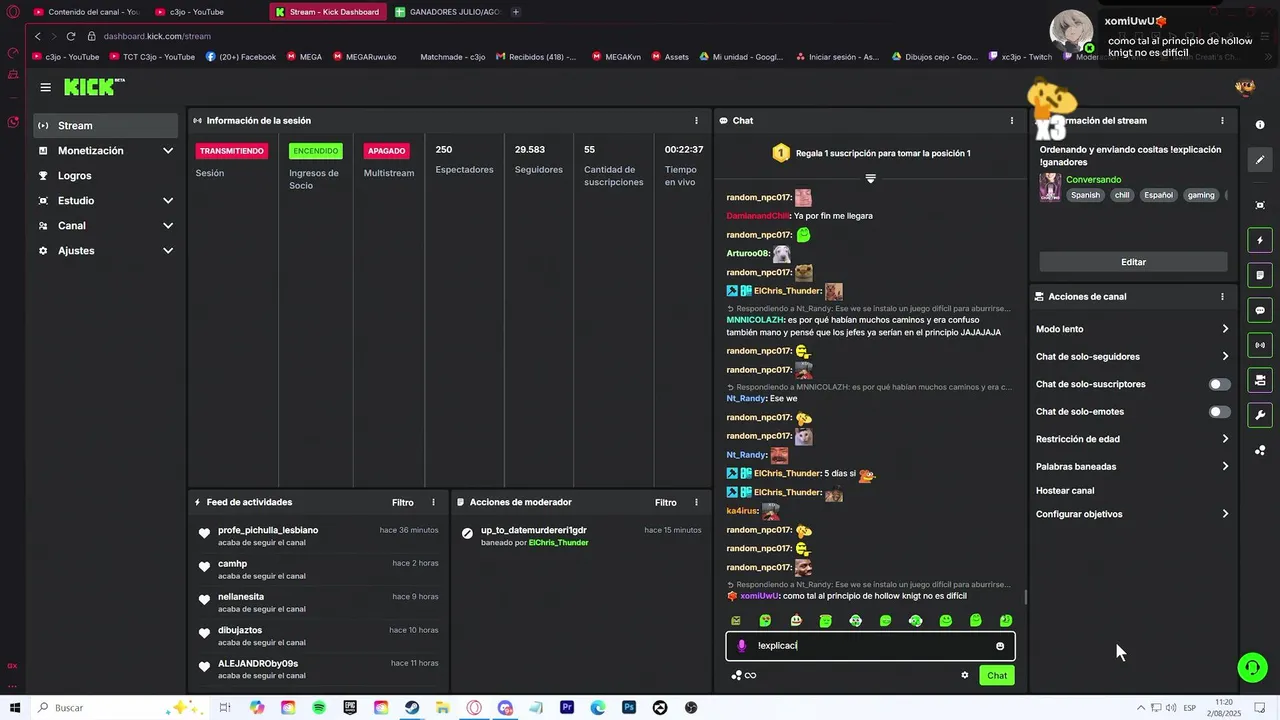This screenshot has width=1280, height=720.
Task: Open Chat de solo-seguidores settings
Action: (x=1133, y=357)
